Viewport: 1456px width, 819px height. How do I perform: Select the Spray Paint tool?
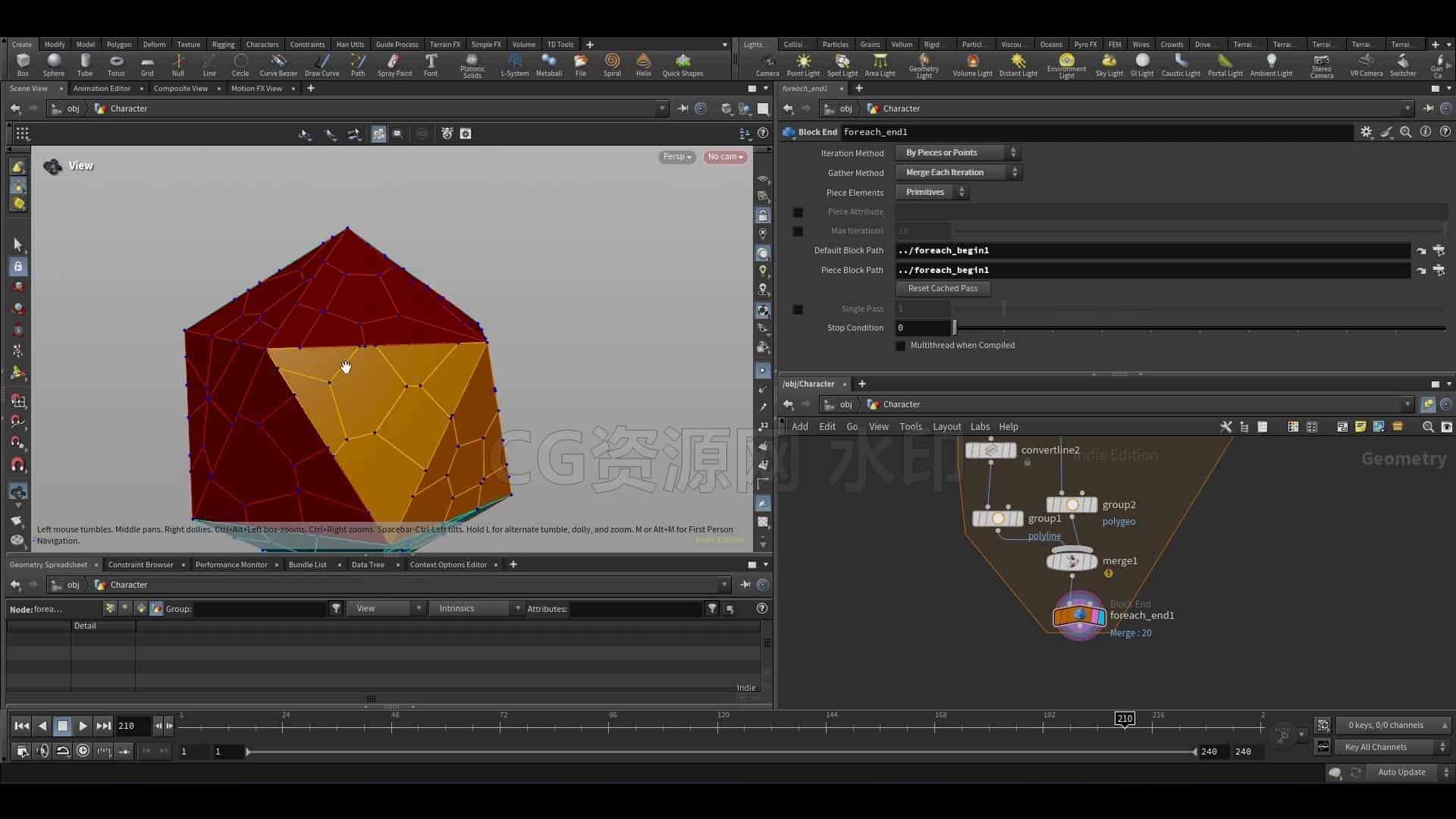(394, 65)
